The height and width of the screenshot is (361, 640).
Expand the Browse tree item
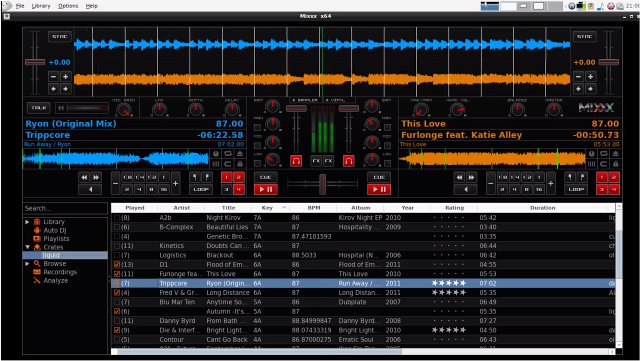tap(27, 264)
